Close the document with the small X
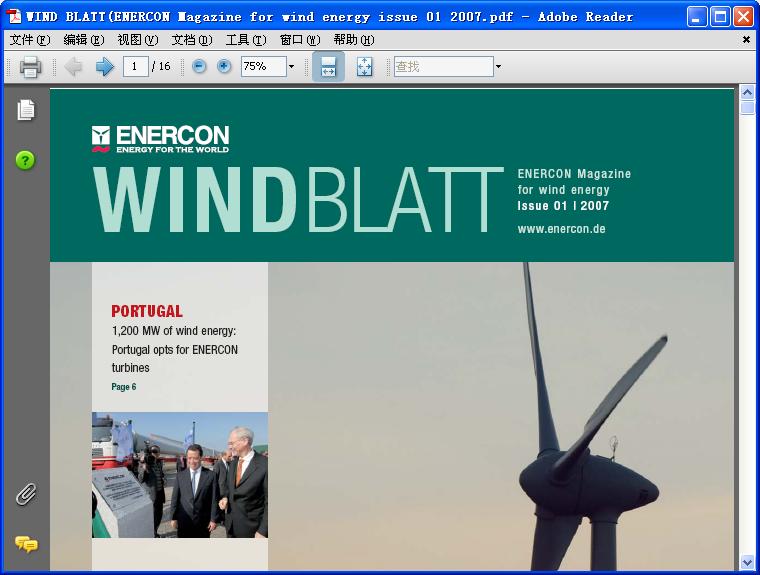 click(x=746, y=40)
